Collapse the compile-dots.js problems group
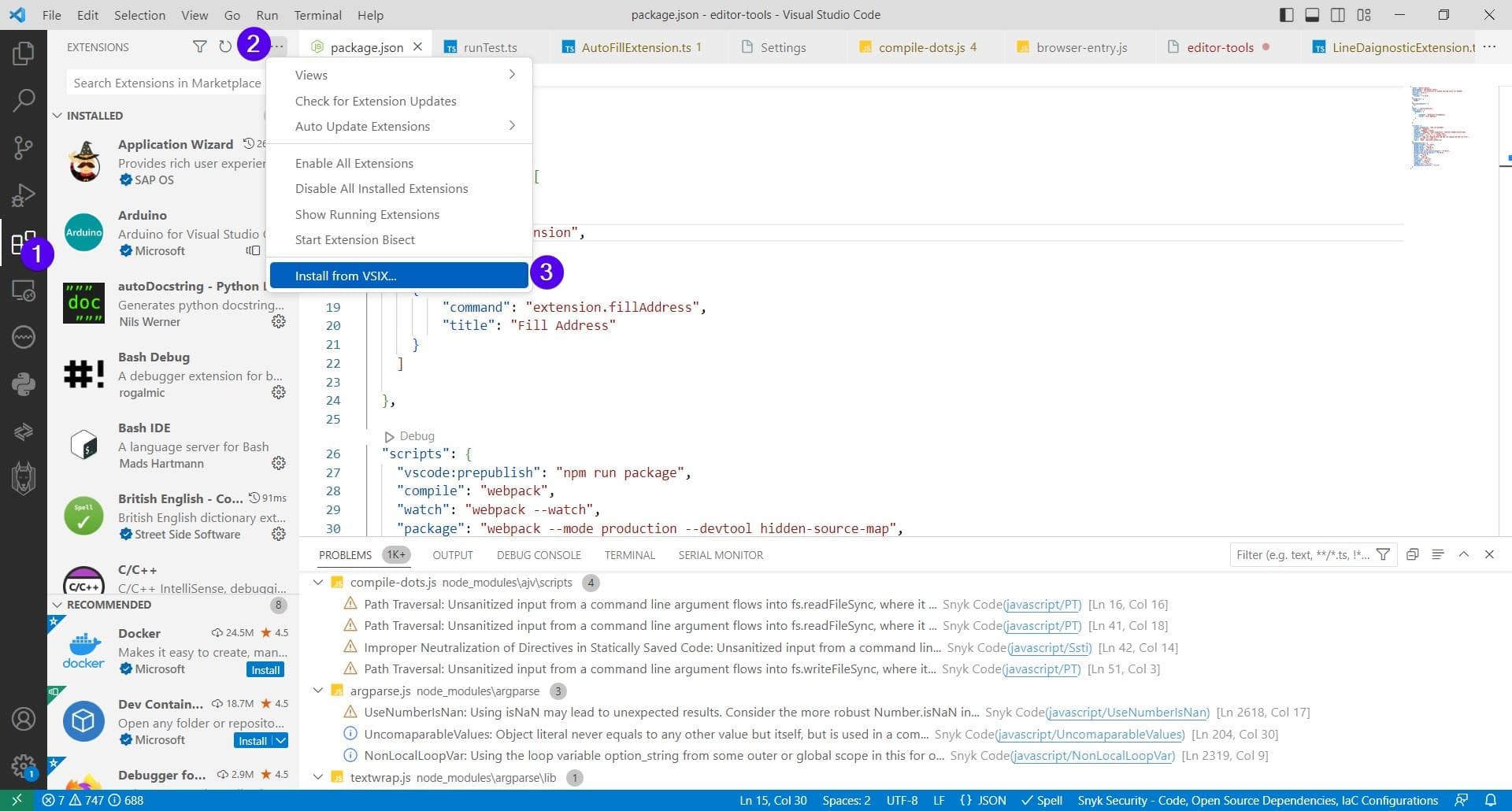This screenshot has height=811, width=1512. 318,583
